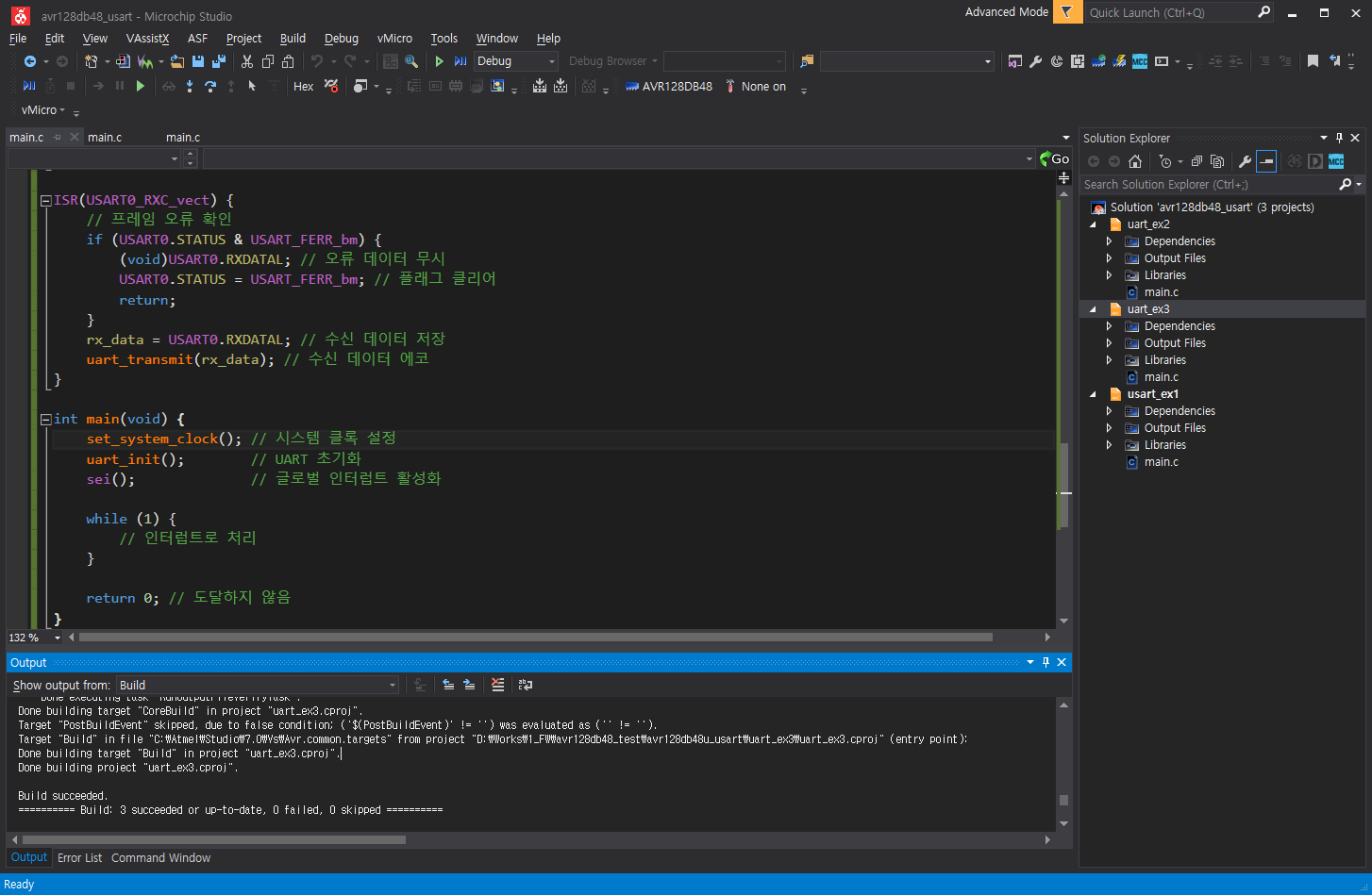Click Solution Explorer Home icon

[x=1135, y=161]
